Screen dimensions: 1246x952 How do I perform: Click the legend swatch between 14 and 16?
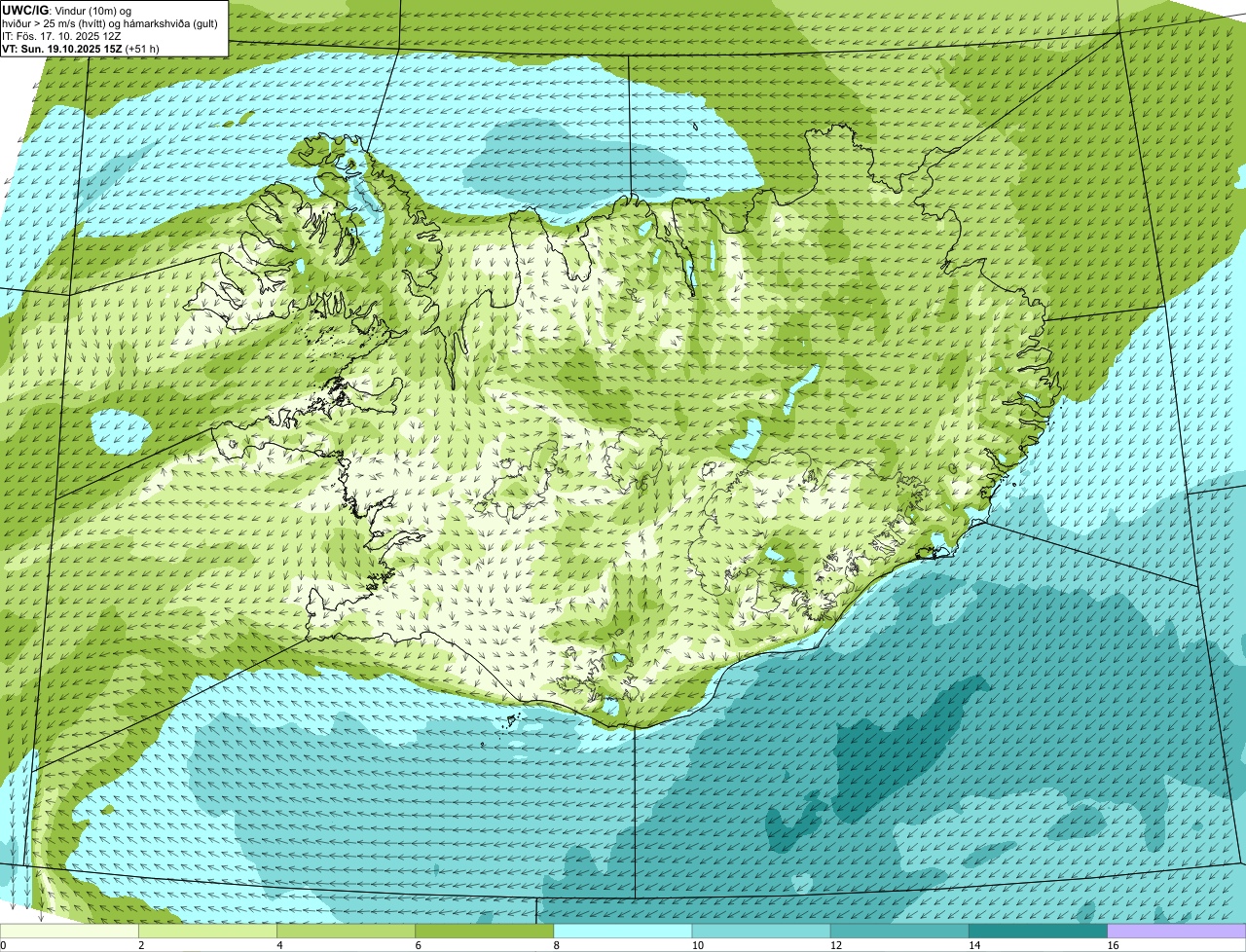[x=1038, y=931]
